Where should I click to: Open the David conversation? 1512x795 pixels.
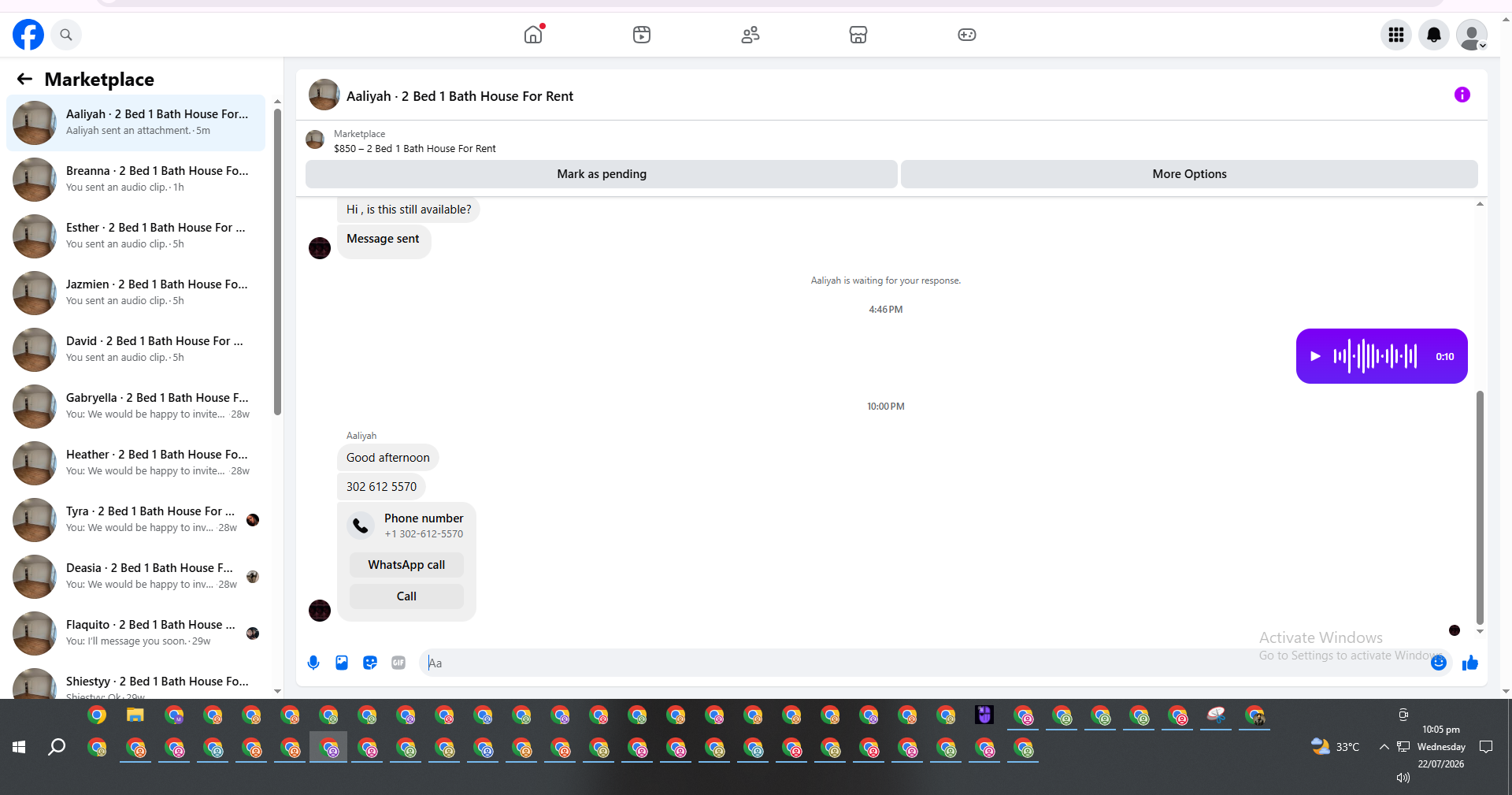tap(135, 349)
